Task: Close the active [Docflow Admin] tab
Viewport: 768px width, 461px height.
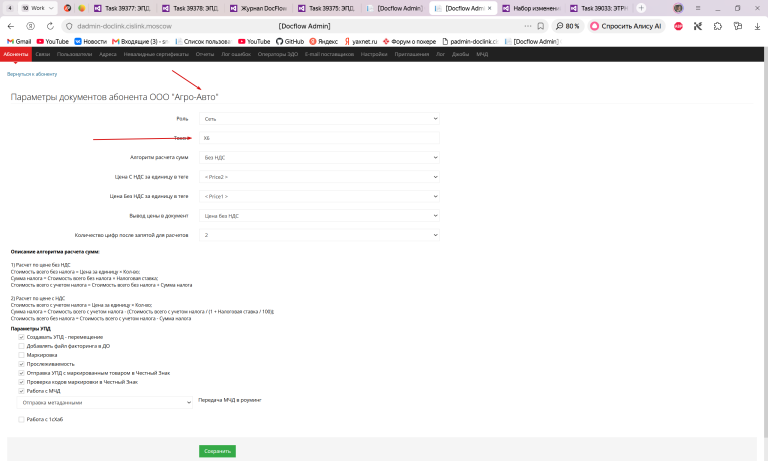Action: (489, 8)
